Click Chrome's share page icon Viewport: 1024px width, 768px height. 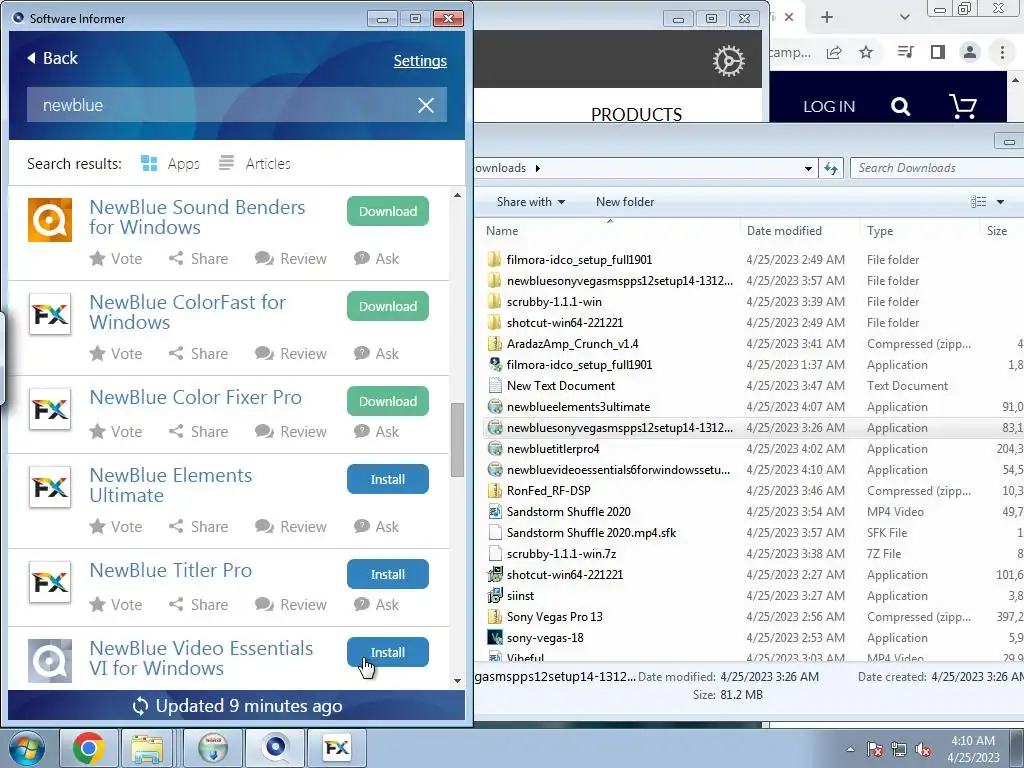(834, 52)
